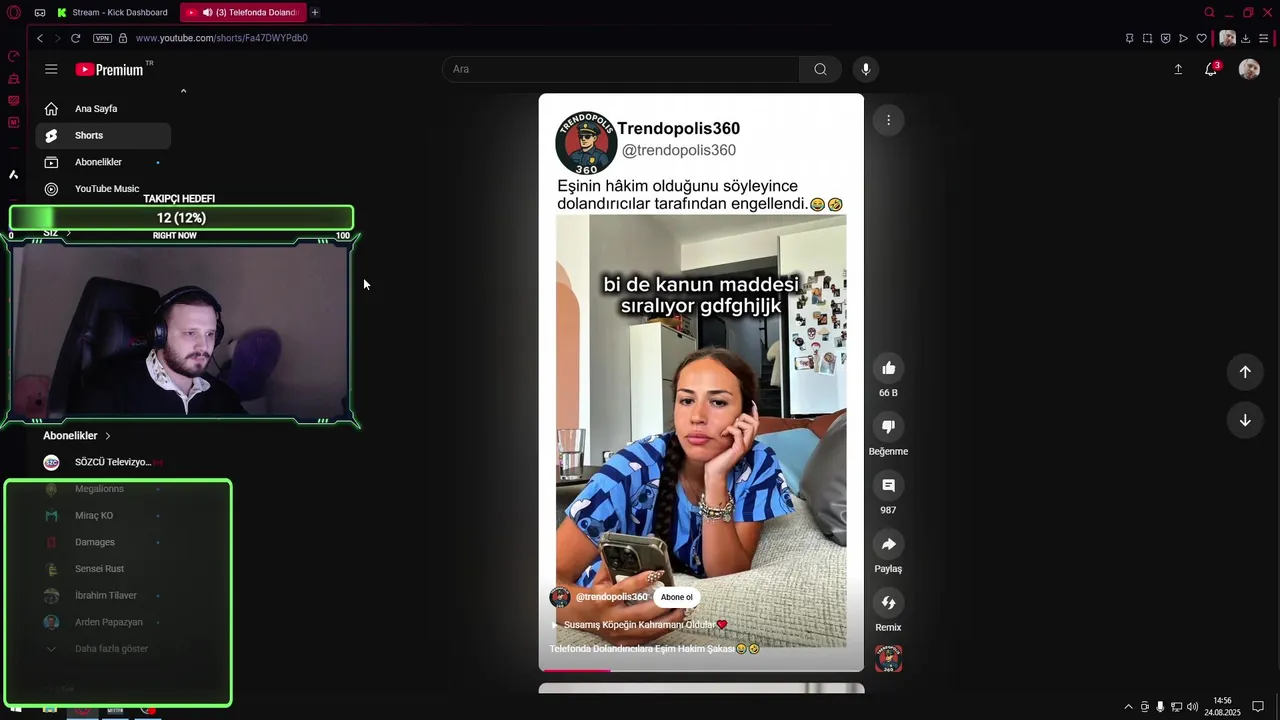Screen dimensions: 1280x720
Task: Open Megalionns subscription channel
Action: coord(103,489)
